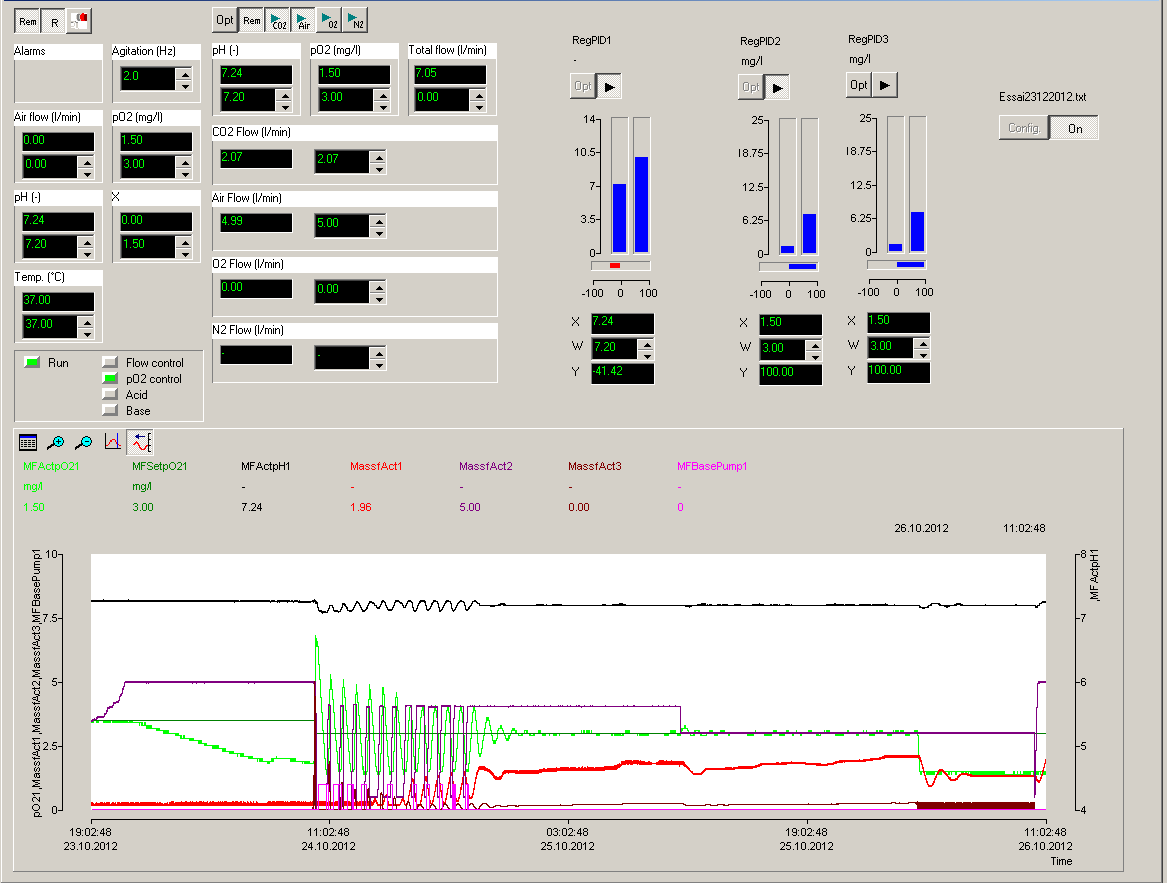This screenshot has height=883, width=1167.
Task: Increase the O2 Flow setpoint
Action: pyautogui.click(x=379, y=286)
